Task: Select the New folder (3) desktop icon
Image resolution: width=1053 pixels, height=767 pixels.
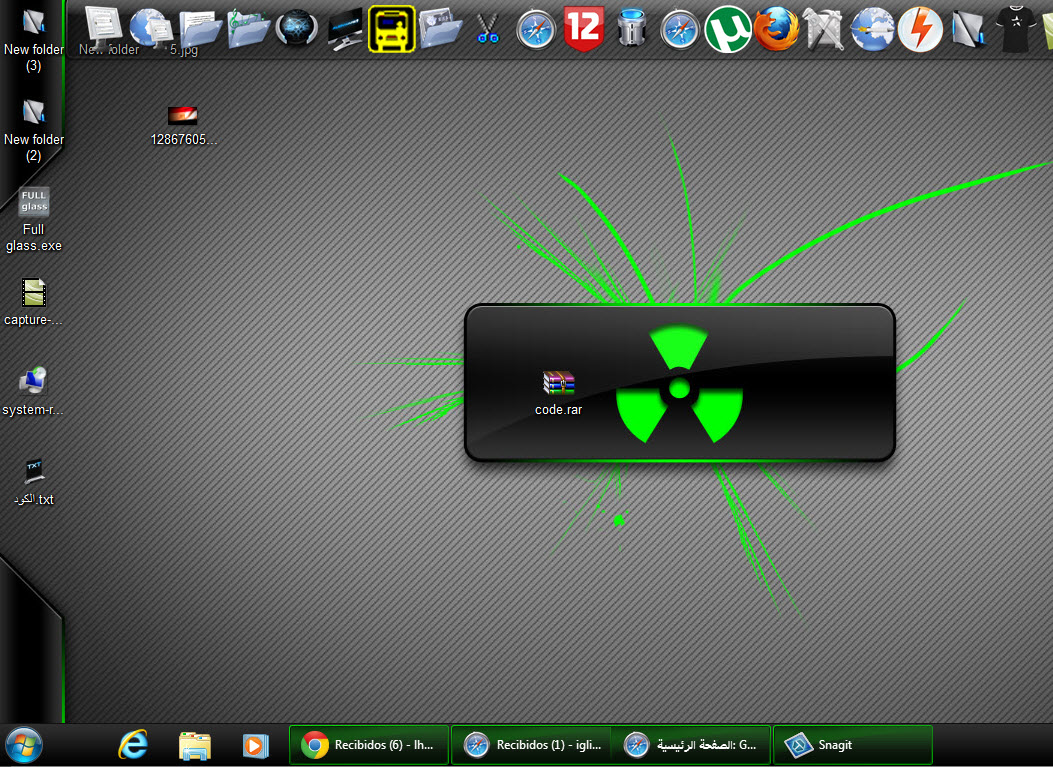Action: click(34, 42)
